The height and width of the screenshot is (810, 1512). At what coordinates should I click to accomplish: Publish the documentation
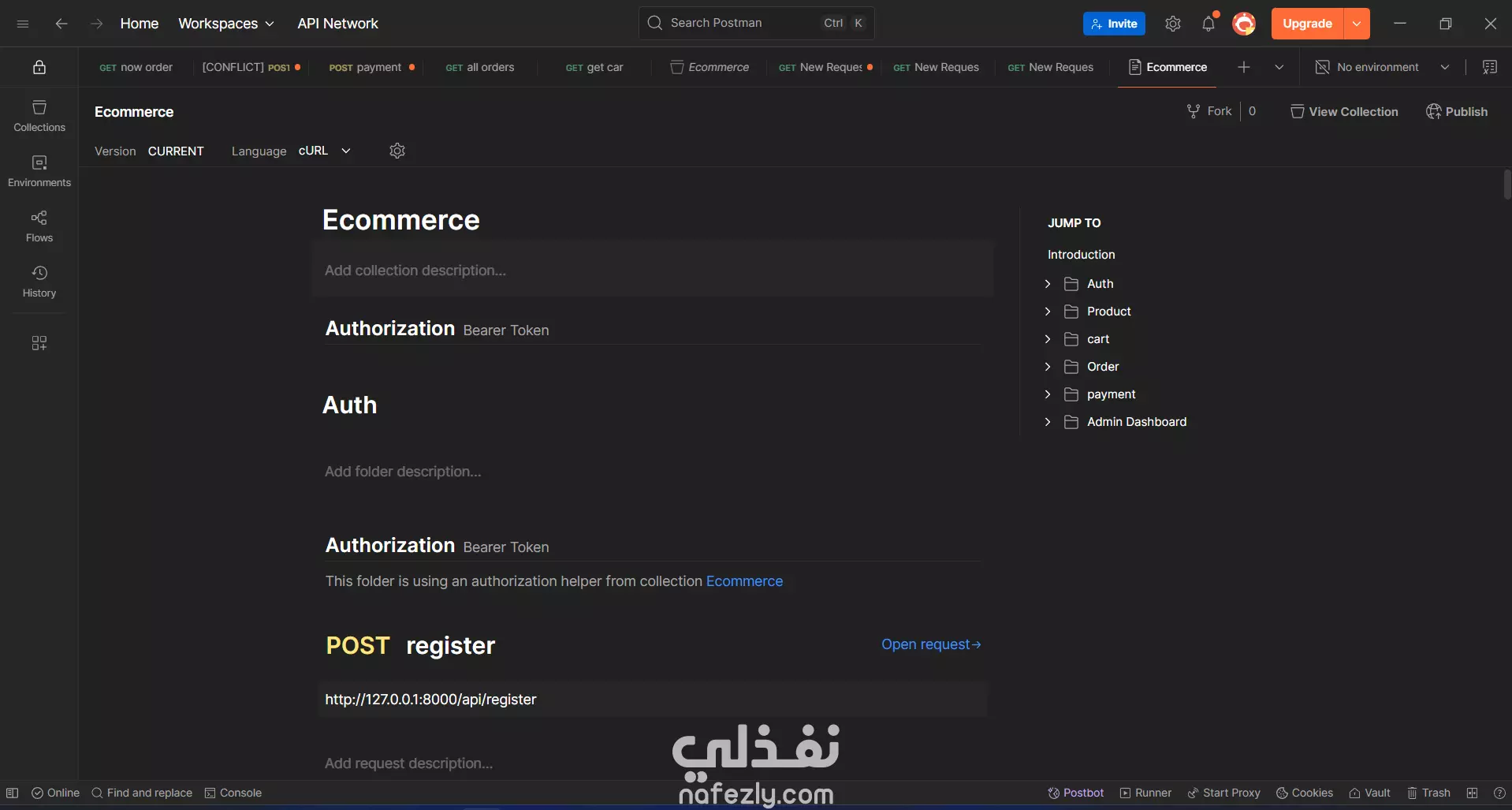[1457, 111]
